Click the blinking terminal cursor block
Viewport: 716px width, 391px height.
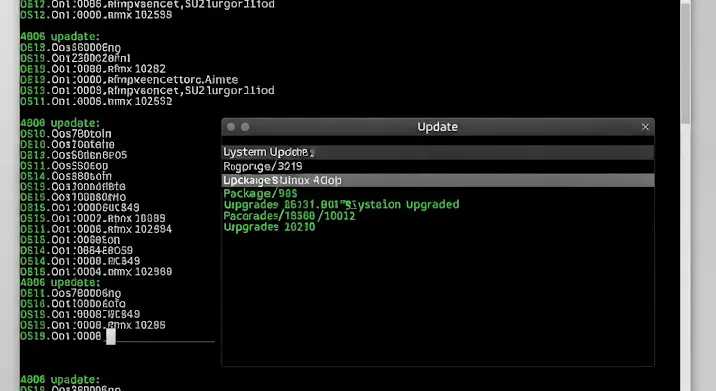[111, 337]
